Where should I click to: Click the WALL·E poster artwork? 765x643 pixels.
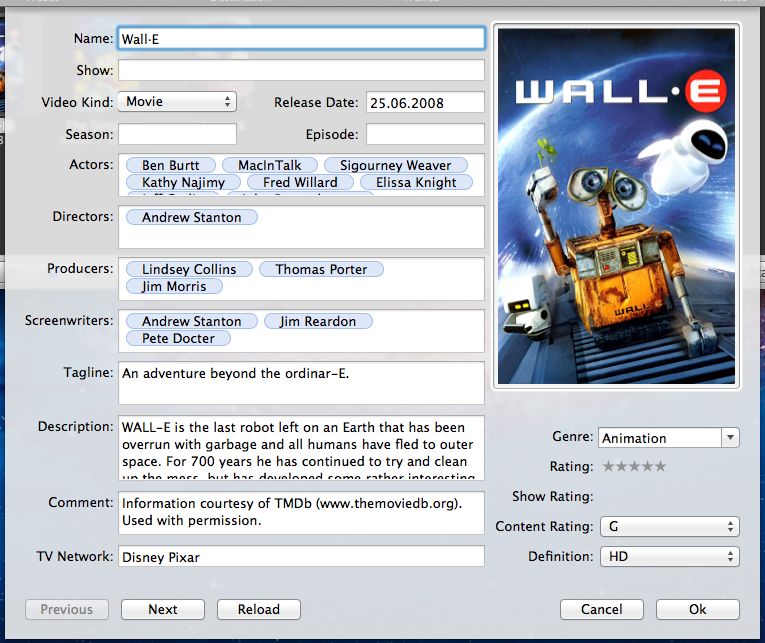point(616,206)
